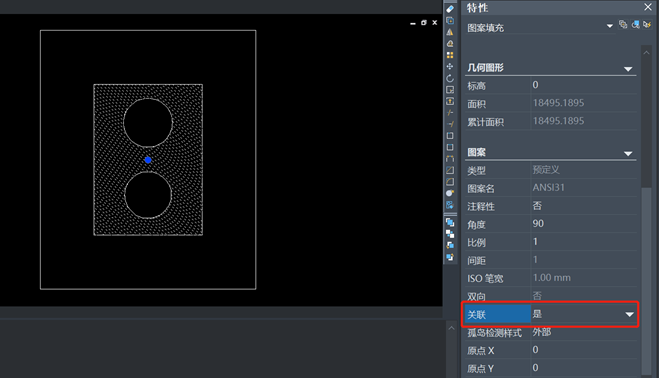Select the Move tool
659x378 pixels.
coord(450,66)
